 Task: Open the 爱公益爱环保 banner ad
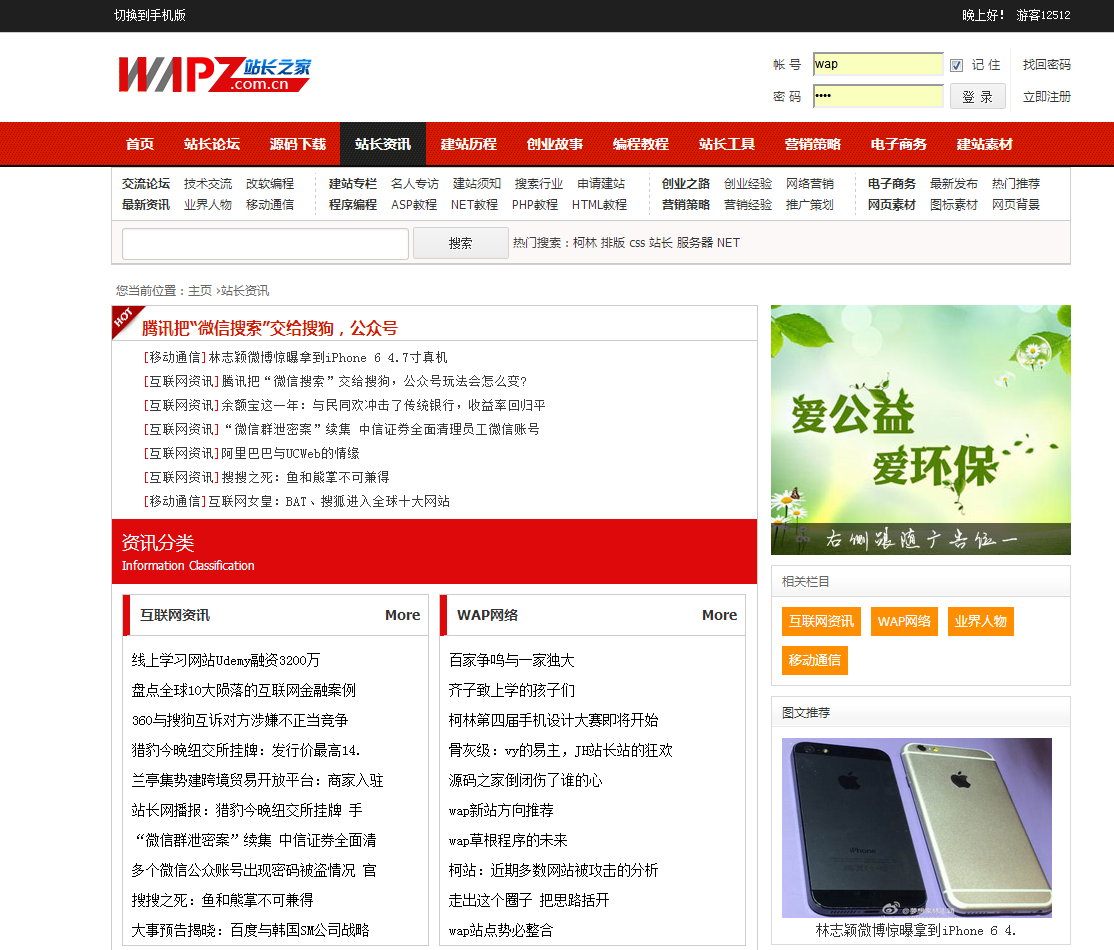point(920,429)
